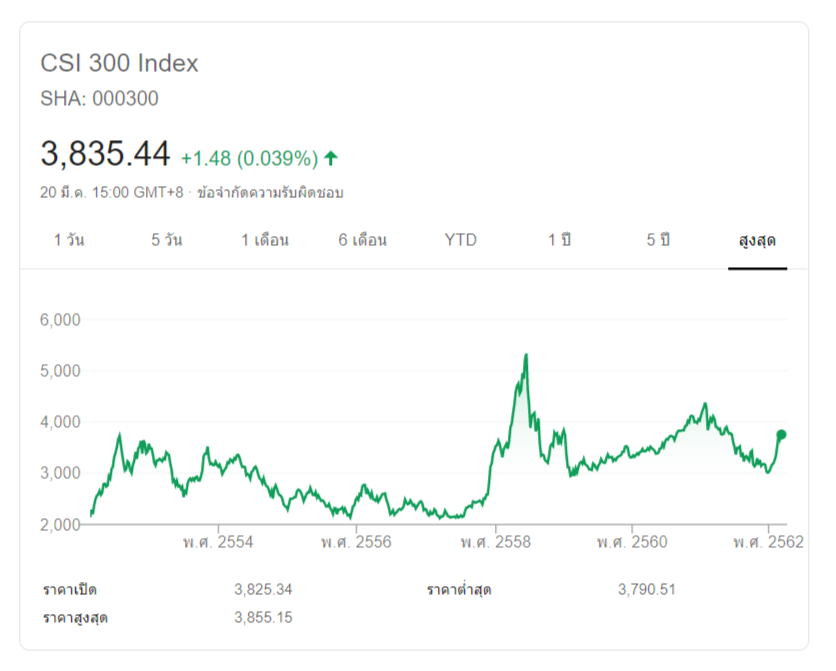Select the 5 วัน range tab

[167, 240]
